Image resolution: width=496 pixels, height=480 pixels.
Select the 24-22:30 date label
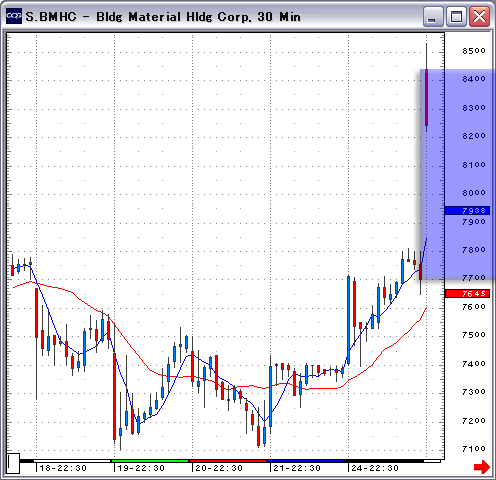[375, 468]
